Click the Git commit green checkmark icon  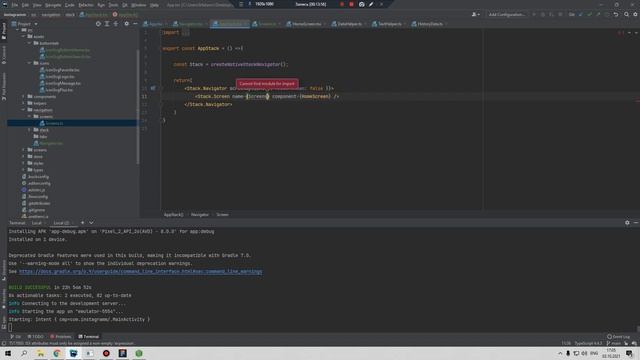[589, 14]
